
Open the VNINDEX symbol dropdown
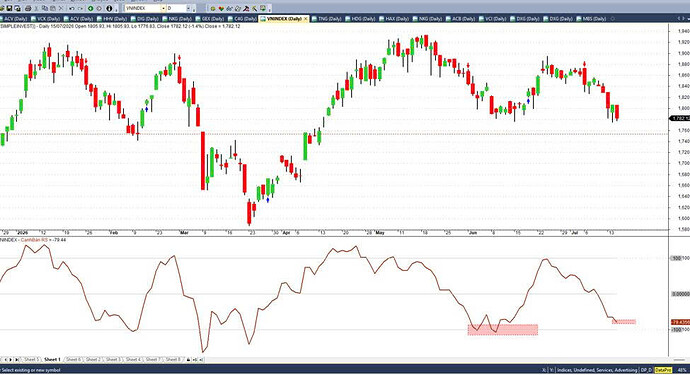163,8
